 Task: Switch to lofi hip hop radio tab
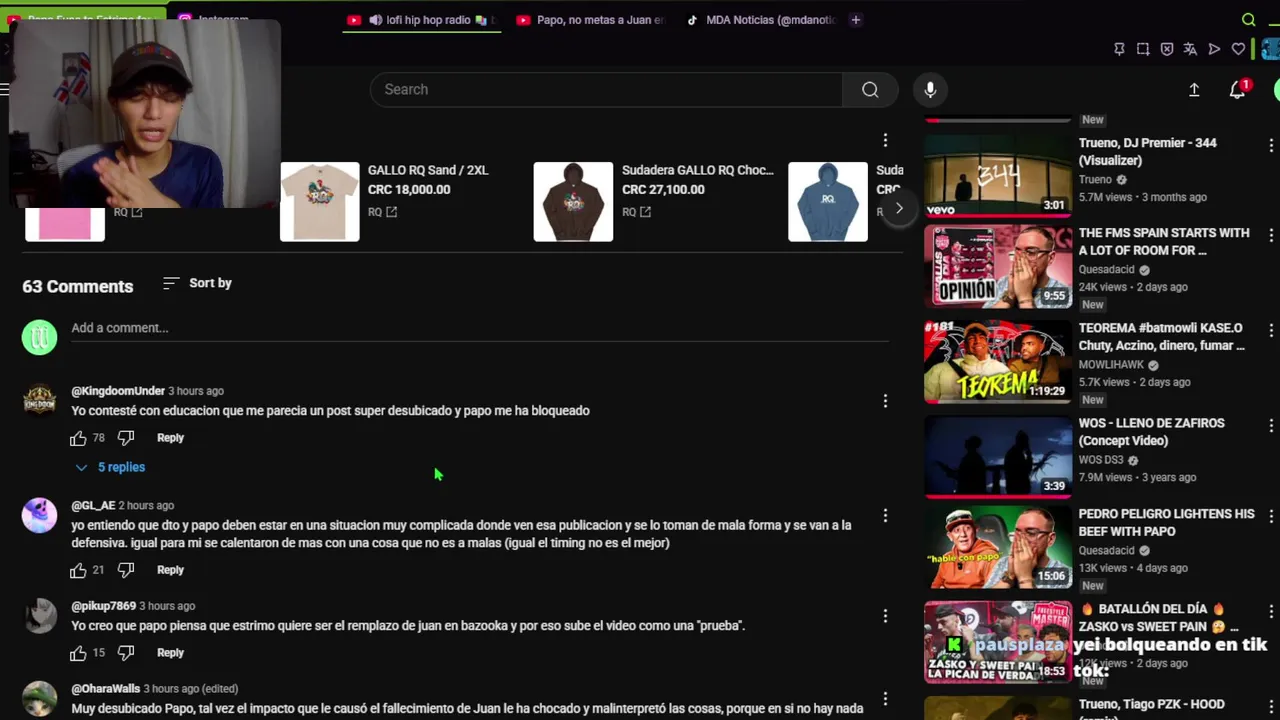click(x=420, y=20)
